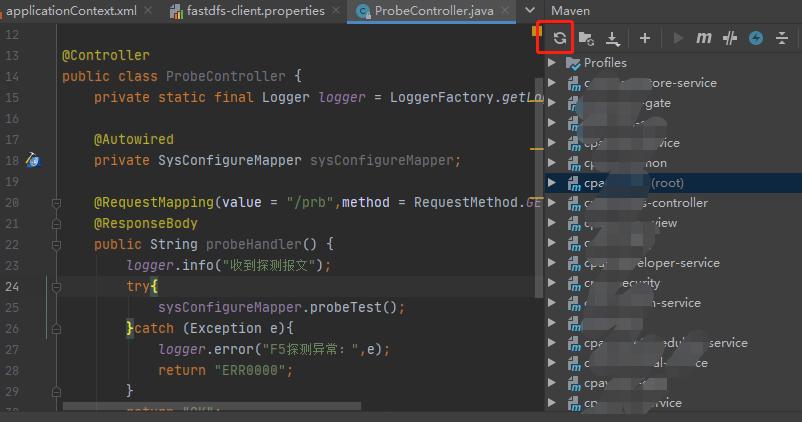Click Maven module icon beside 'n-service'
Viewport: 802px width, 422px height.
[x=574, y=303]
